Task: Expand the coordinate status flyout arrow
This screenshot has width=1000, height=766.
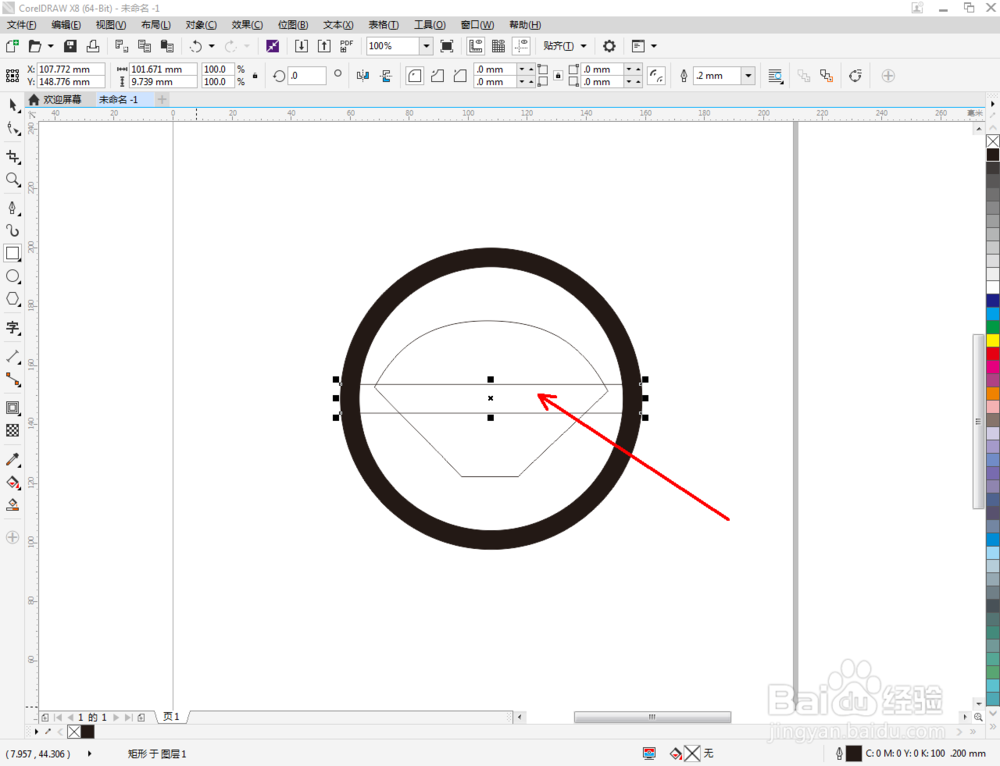Action: click(89, 753)
